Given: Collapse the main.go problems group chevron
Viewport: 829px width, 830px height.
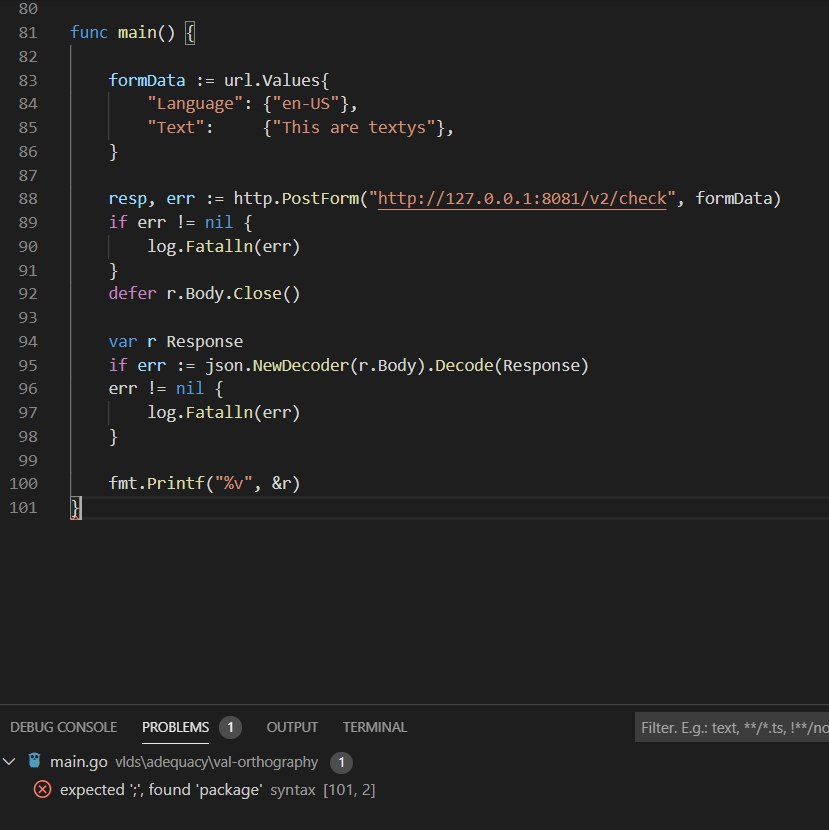Looking at the screenshot, I should pos(10,762).
